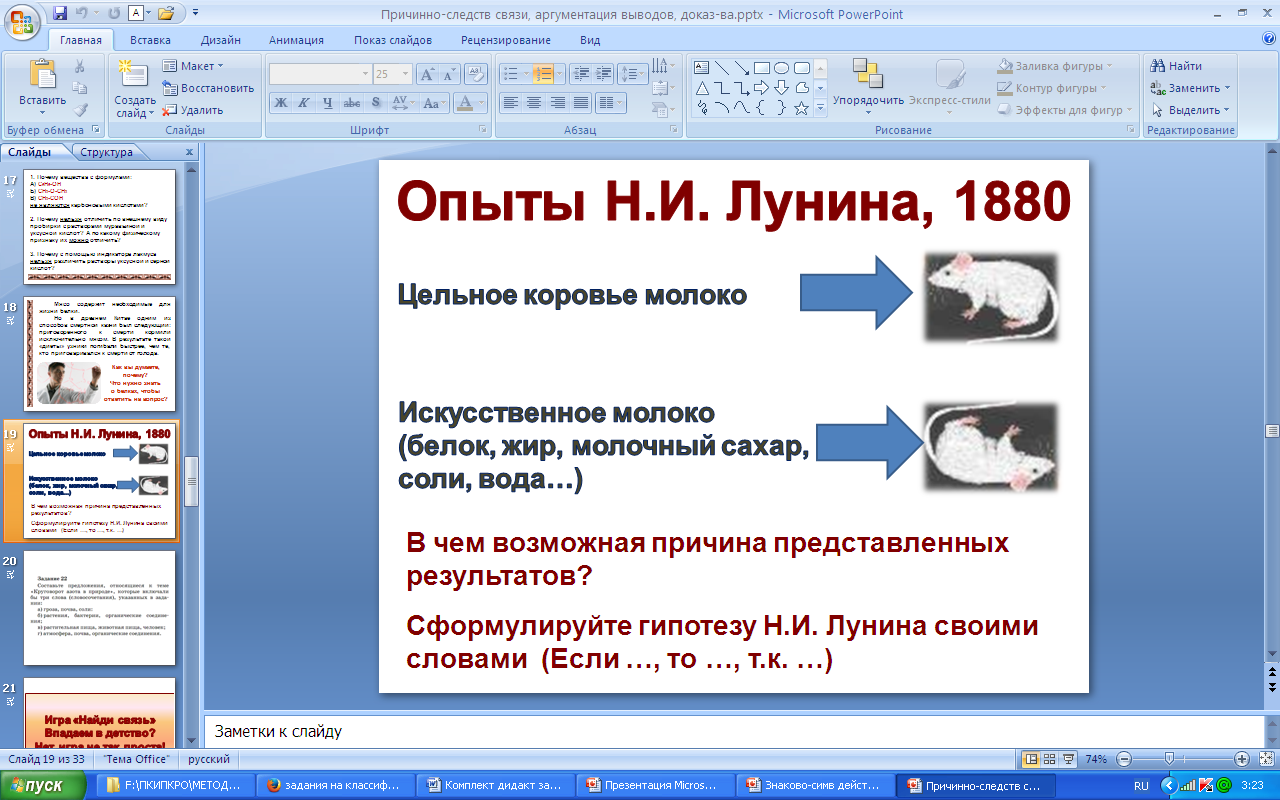Click Удалить delete slide button
Image resolution: width=1280 pixels, height=800 pixels.
[193, 110]
